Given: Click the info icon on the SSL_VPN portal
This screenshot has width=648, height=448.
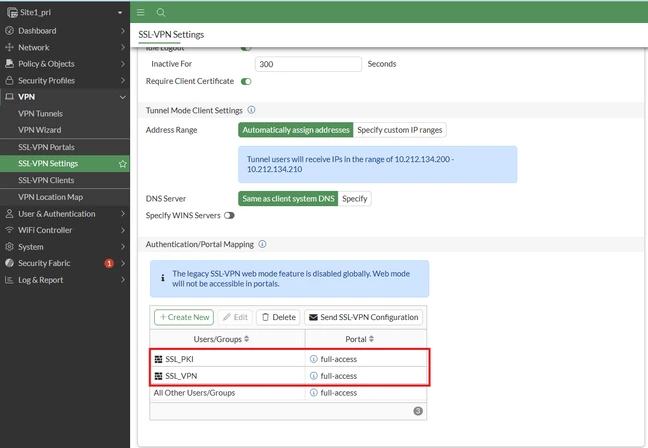Looking at the screenshot, I should (x=314, y=376).
